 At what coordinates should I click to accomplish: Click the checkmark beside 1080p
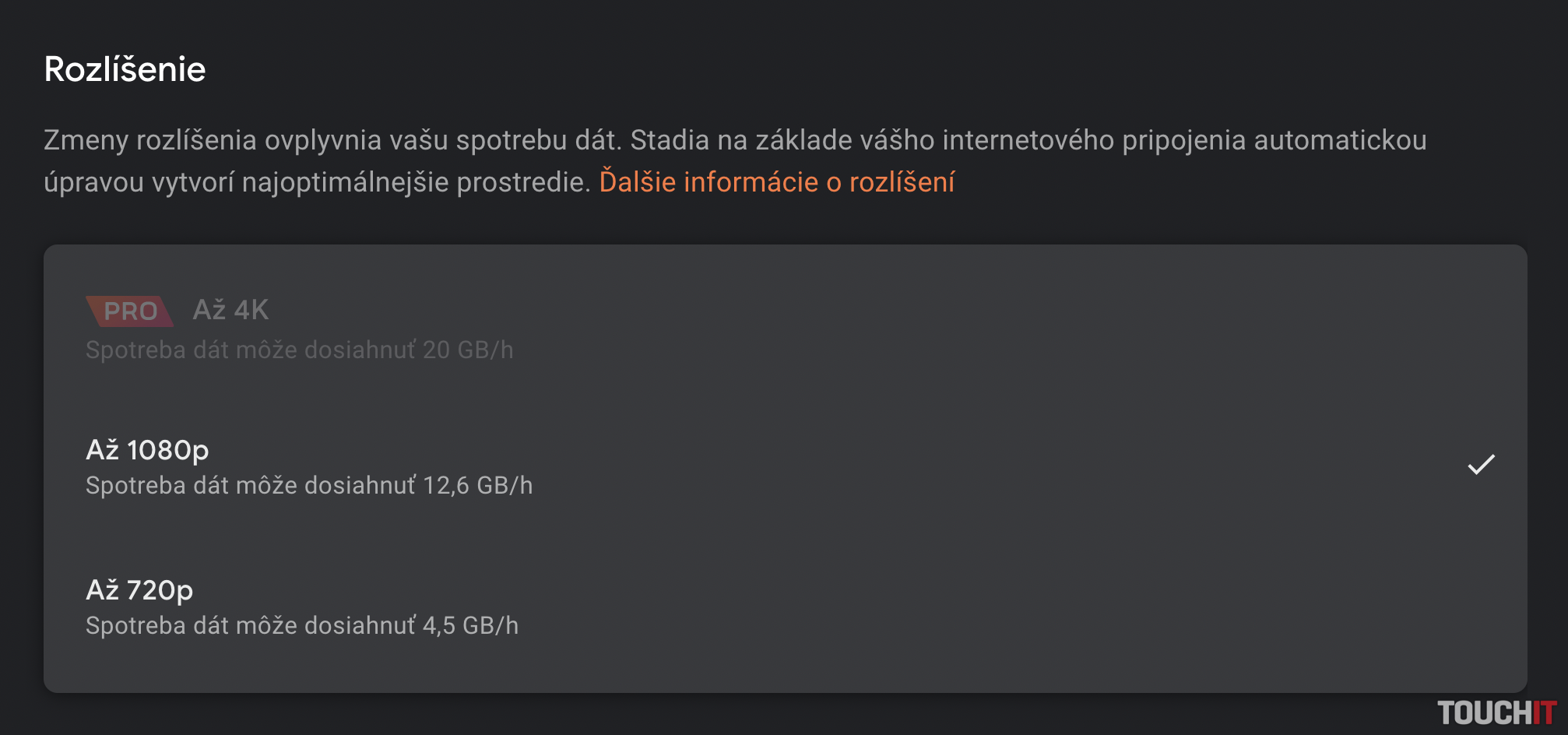[x=1481, y=465]
